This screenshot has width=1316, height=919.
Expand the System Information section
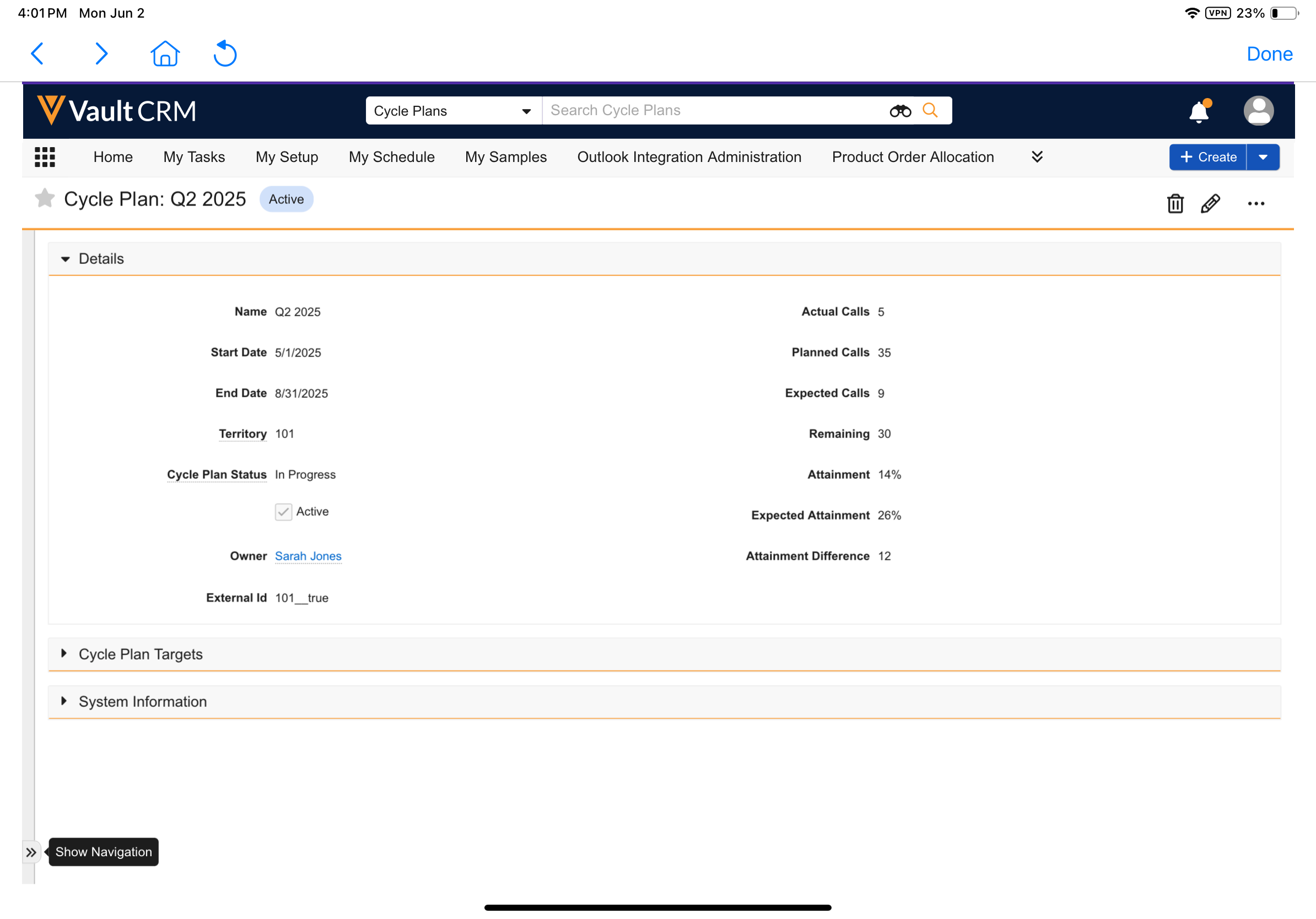tap(142, 702)
